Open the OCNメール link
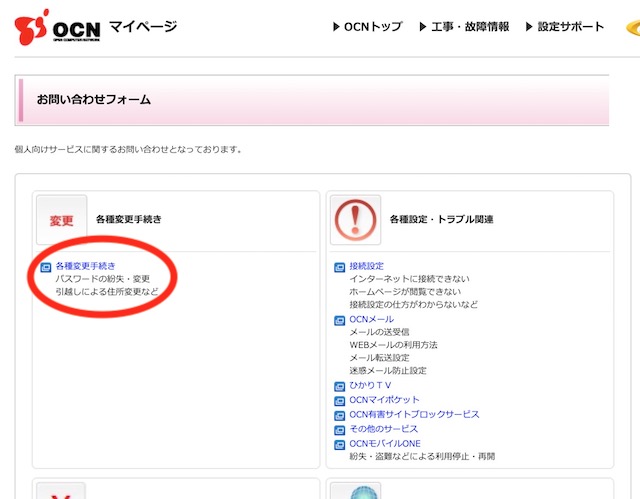This screenshot has width=640, height=499. pyautogui.click(x=371, y=319)
